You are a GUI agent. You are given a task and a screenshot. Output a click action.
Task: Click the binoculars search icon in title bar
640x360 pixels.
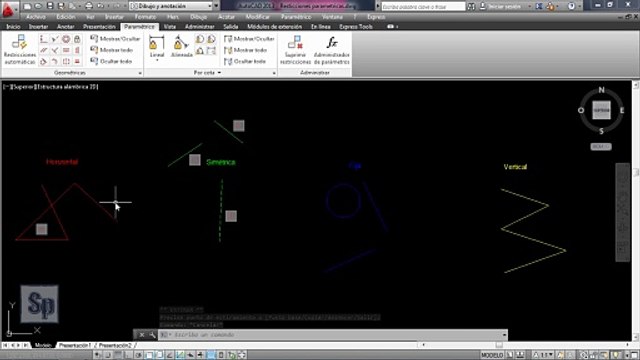[x=472, y=6]
